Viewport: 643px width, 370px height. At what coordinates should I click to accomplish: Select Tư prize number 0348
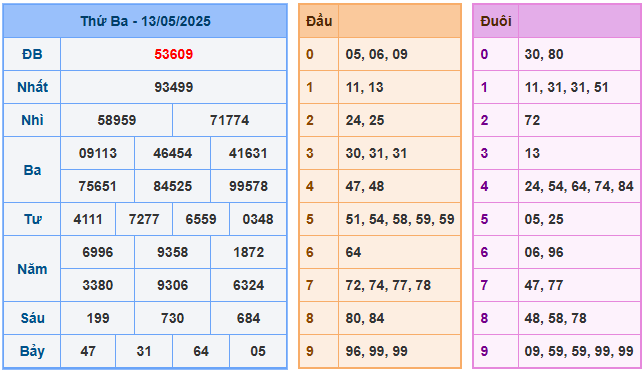(x=258, y=219)
